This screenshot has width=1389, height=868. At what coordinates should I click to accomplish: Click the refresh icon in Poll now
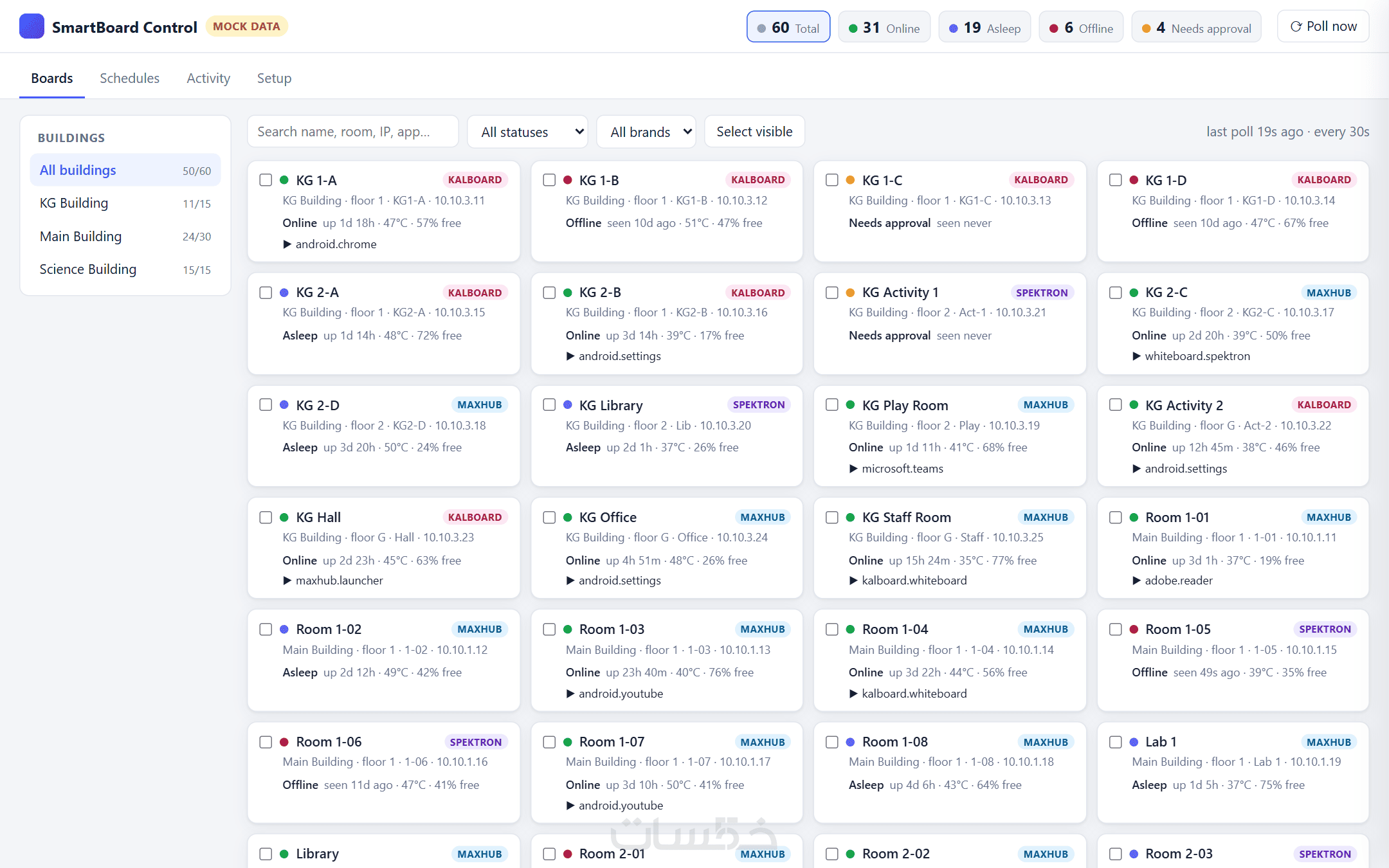click(1296, 26)
